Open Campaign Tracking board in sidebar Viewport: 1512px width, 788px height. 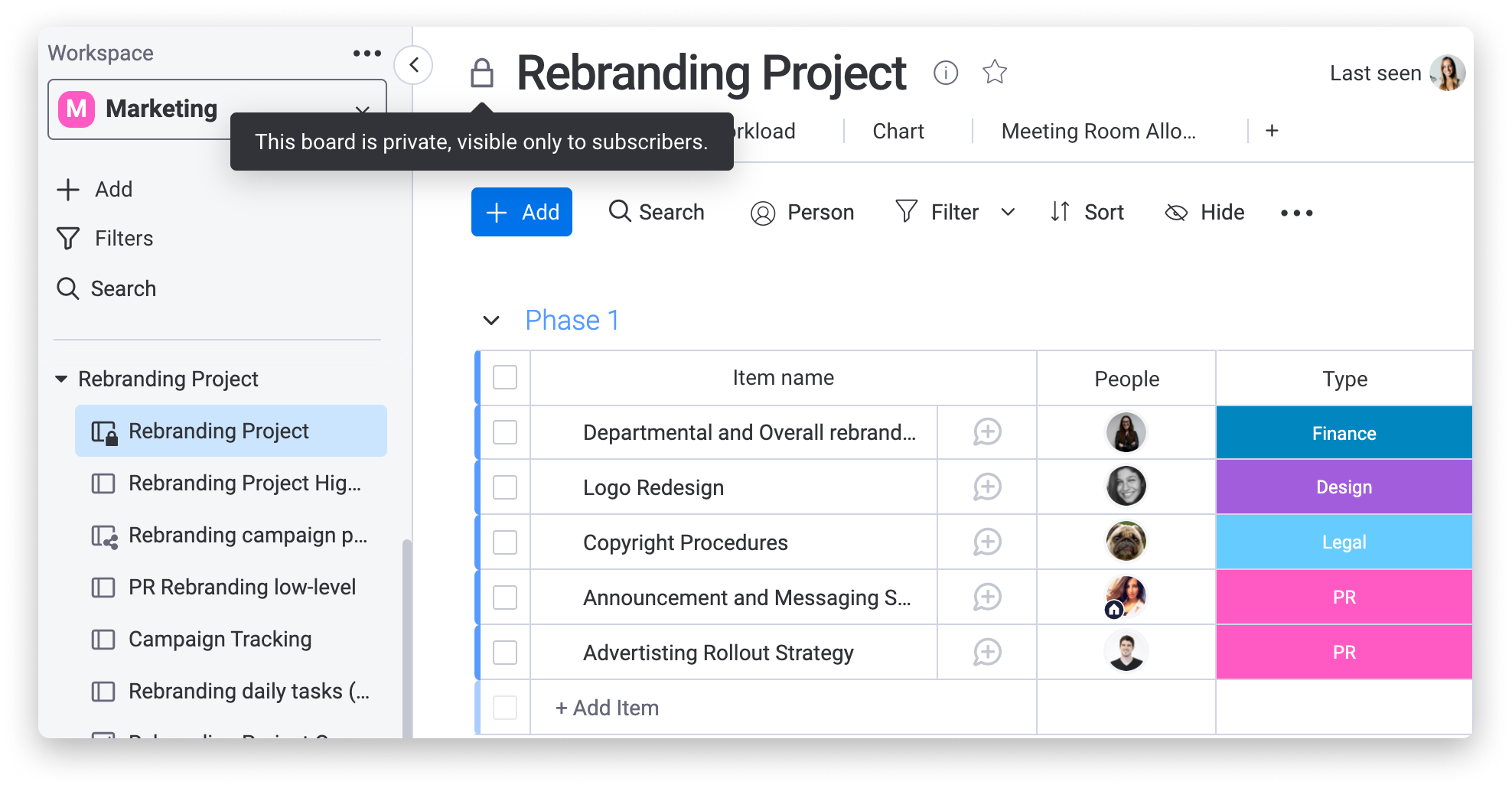[220, 639]
